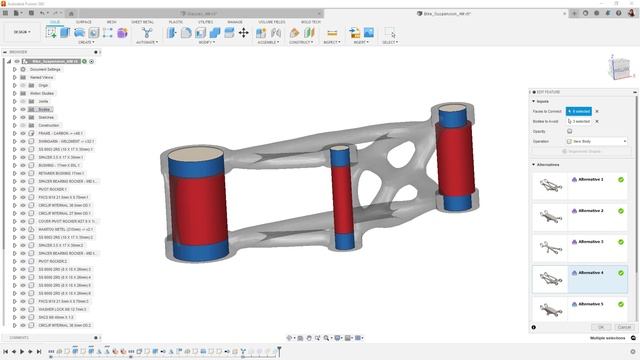This screenshot has width=640, height=360.
Task: Toggle visibility of Bodies folder
Action: click(x=23, y=109)
